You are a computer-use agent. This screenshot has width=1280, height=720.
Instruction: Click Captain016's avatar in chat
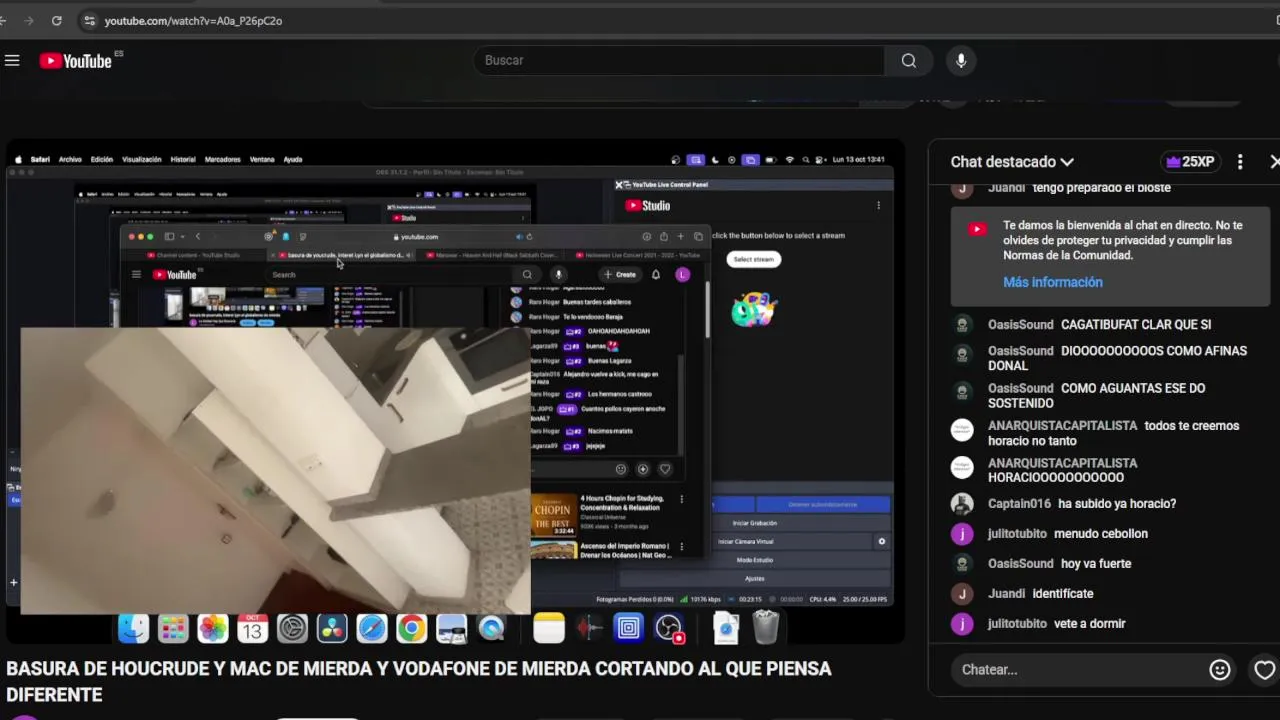coord(962,504)
